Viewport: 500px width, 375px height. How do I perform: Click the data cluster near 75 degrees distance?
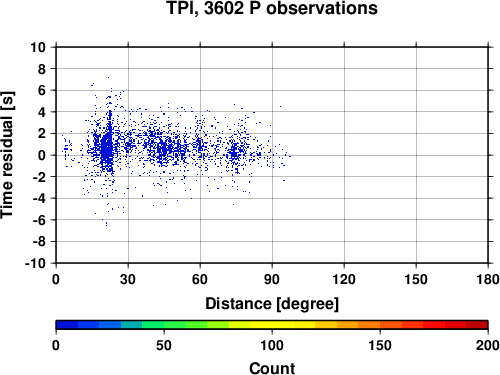coord(234,153)
